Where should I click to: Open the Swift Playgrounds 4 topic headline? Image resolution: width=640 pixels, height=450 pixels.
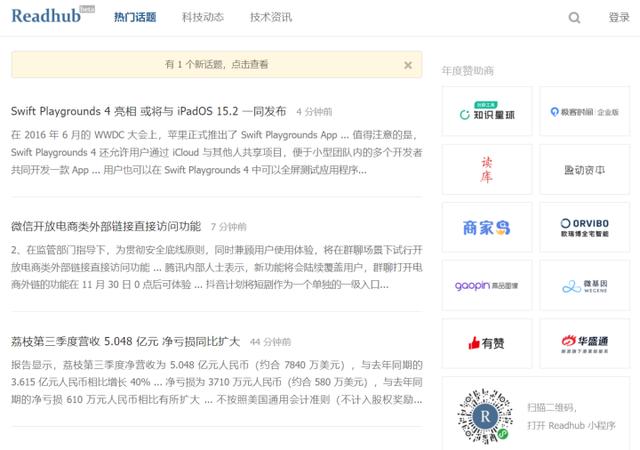(149, 111)
